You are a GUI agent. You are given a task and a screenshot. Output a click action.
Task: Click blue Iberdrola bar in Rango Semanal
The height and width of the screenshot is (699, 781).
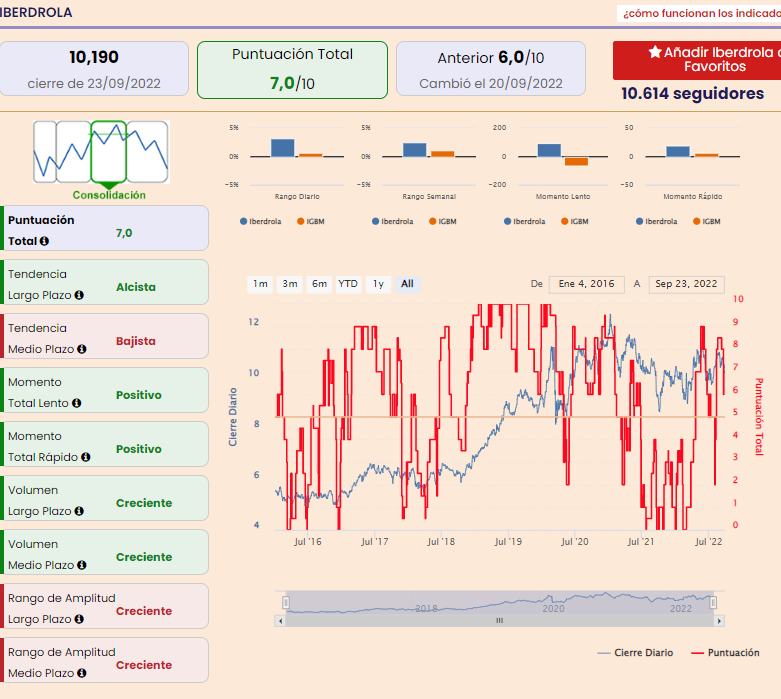click(414, 150)
